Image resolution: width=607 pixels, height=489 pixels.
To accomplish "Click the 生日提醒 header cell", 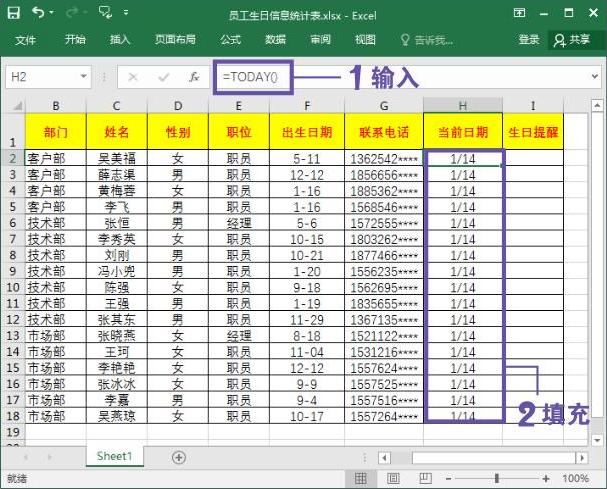I will [x=533, y=132].
